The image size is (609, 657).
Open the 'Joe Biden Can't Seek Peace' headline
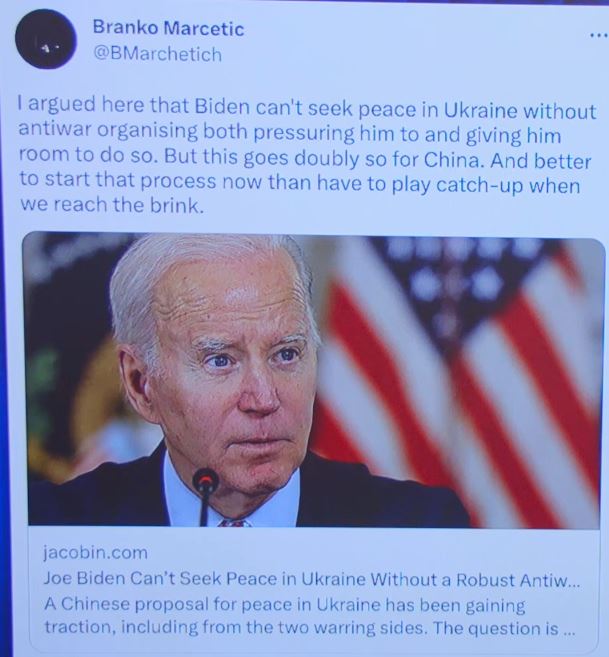point(312,579)
